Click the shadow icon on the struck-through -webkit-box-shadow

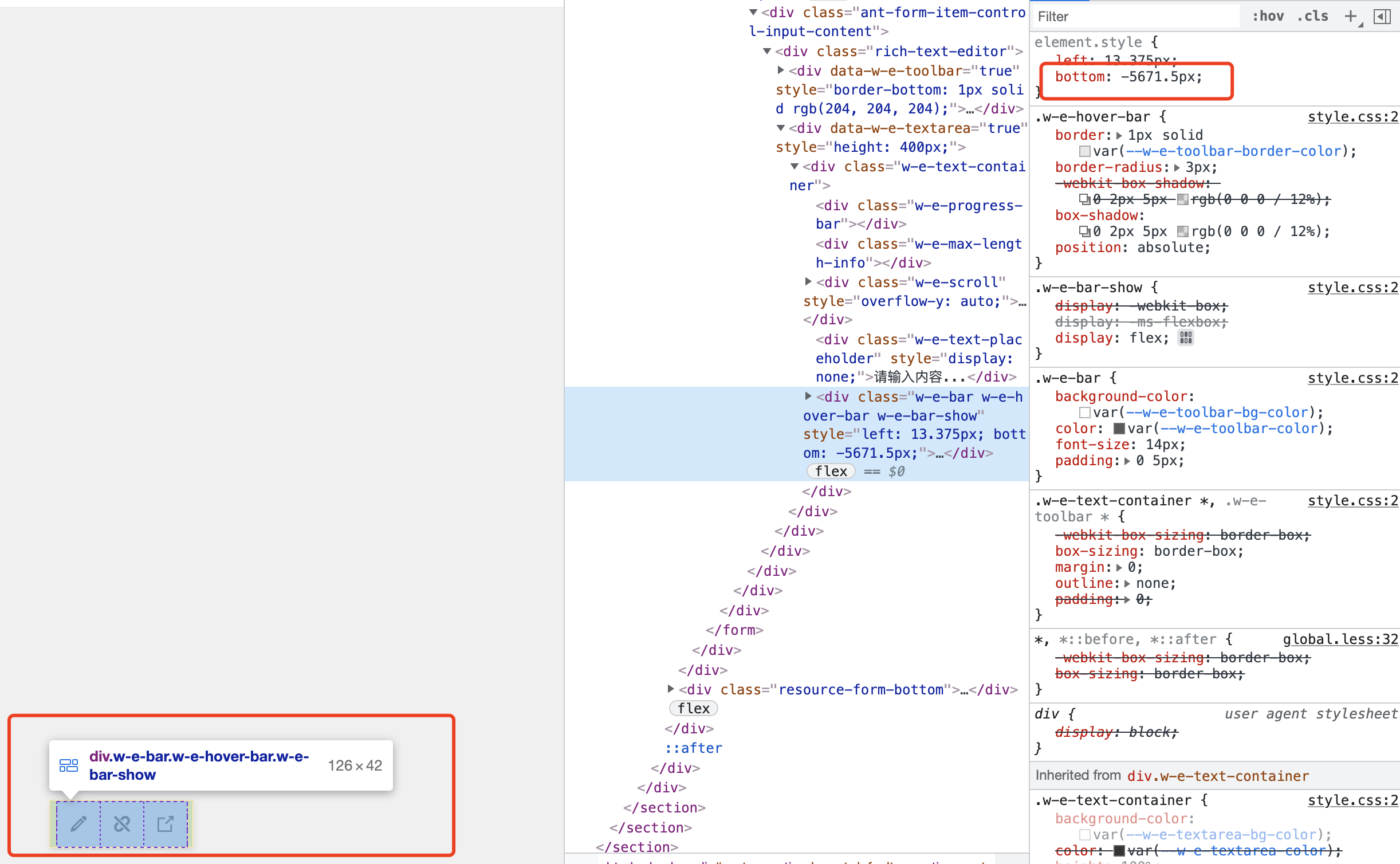tap(1084, 199)
